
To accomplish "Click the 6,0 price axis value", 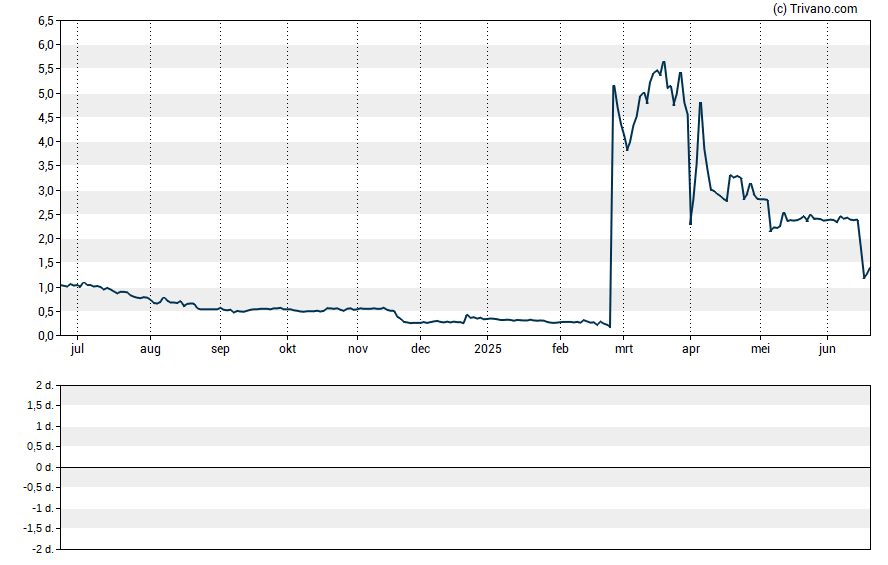I will pos(46,45).
